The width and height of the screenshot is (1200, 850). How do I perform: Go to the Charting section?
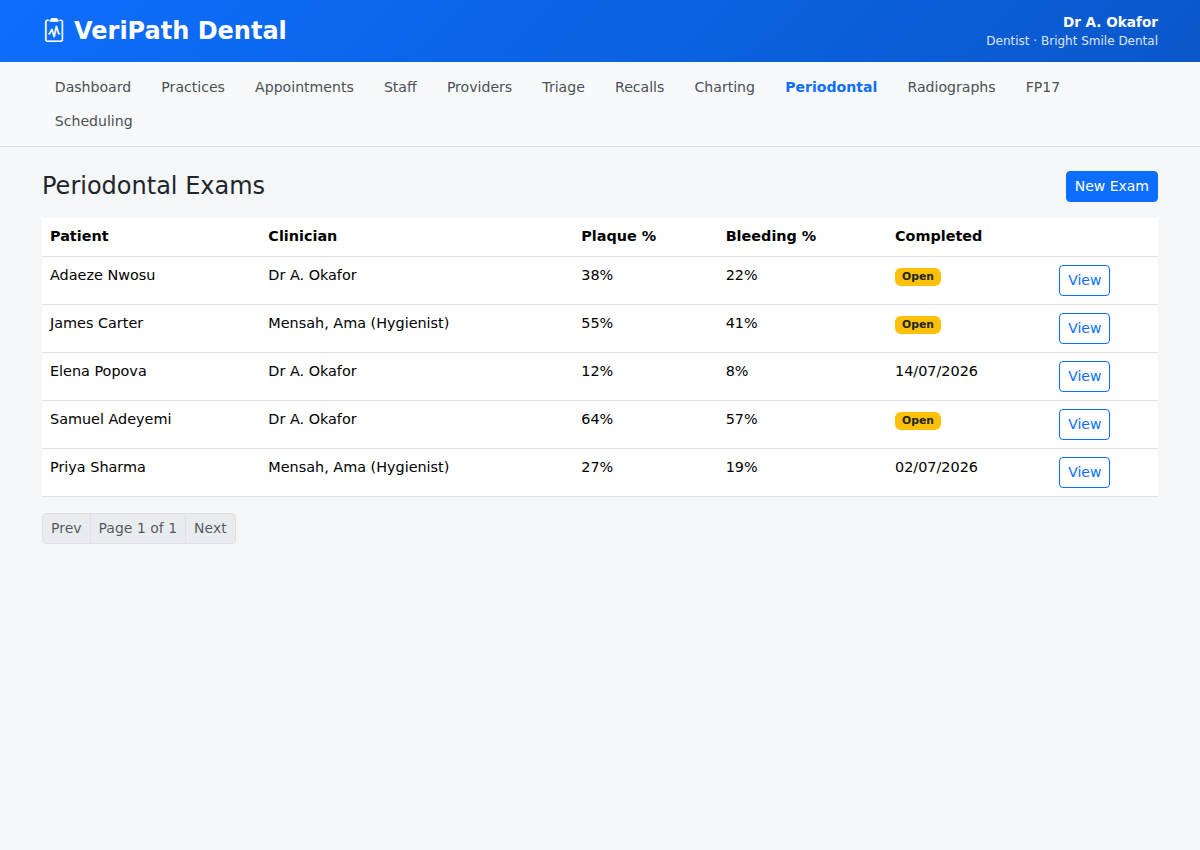[x=724, y=87]
